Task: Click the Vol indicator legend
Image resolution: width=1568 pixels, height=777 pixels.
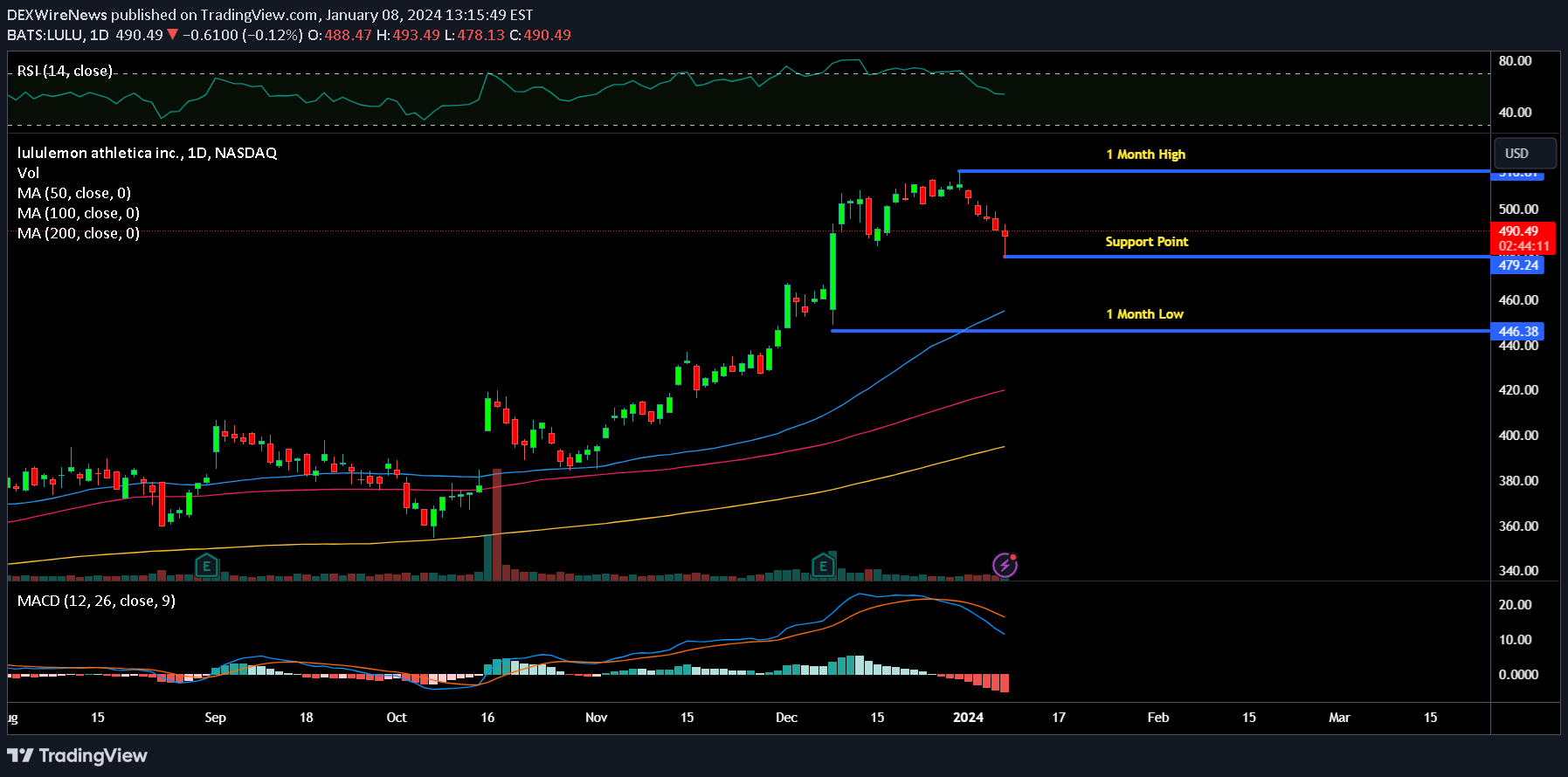Action: coord(28,173)
